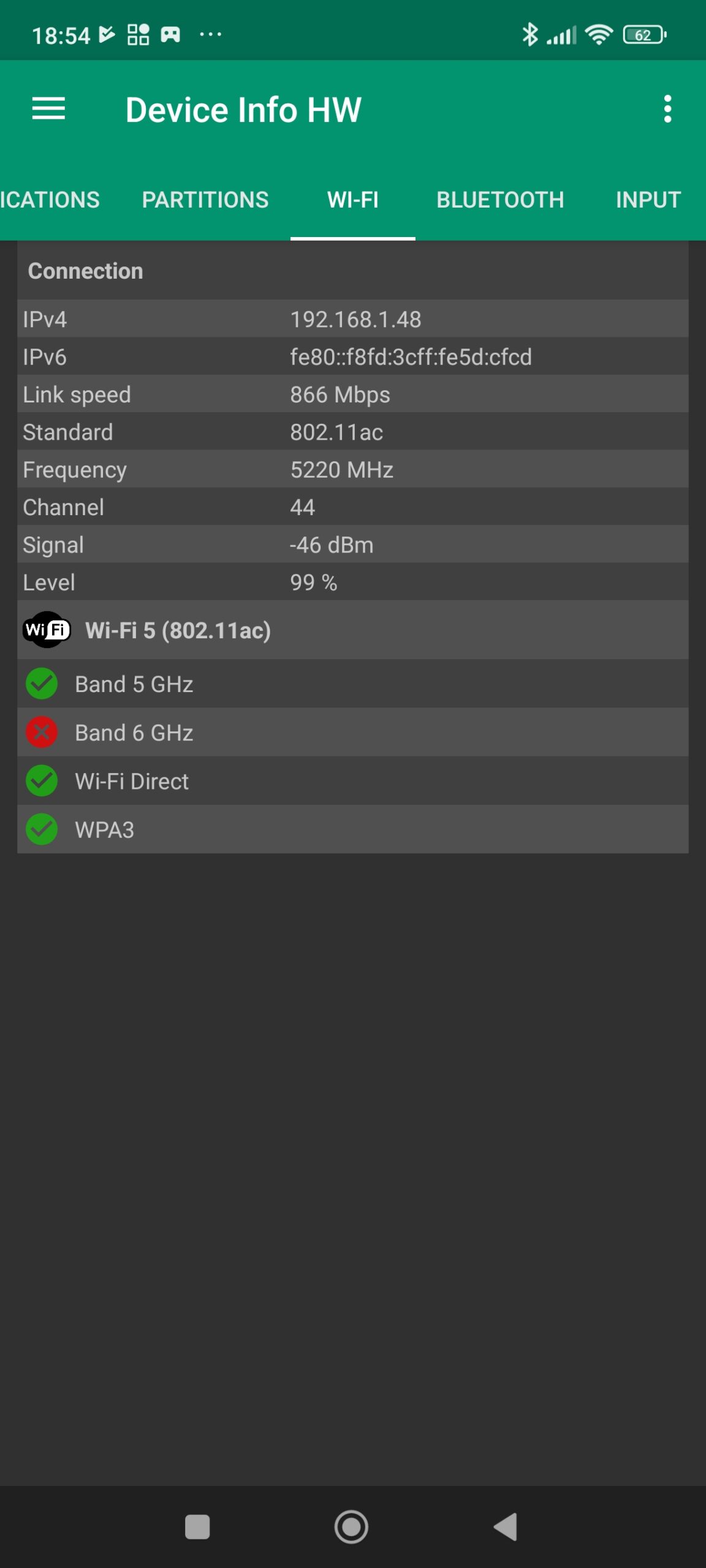
Task: Click the Wi-Fi 5 logo icon
Action: click(x=47, y=630)
